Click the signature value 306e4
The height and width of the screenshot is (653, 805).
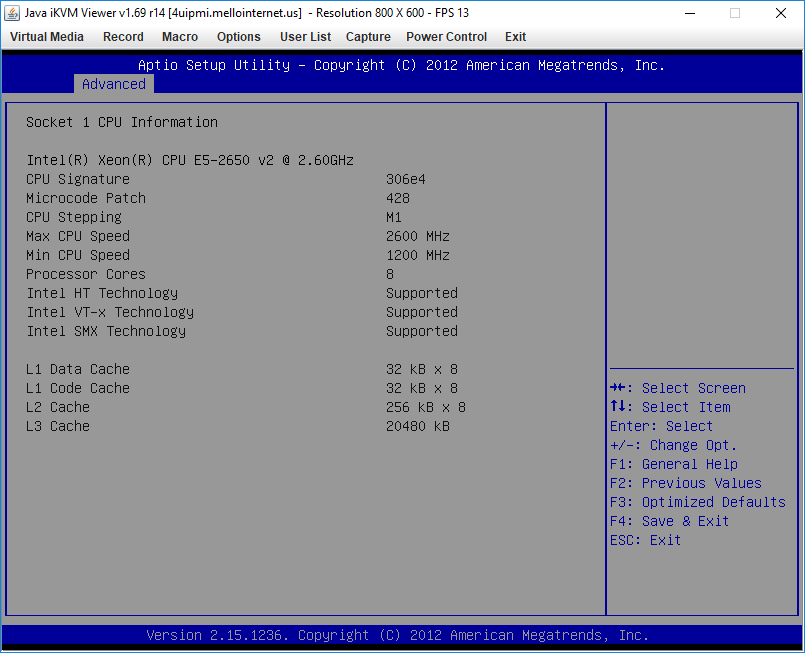tap(406, 179)
